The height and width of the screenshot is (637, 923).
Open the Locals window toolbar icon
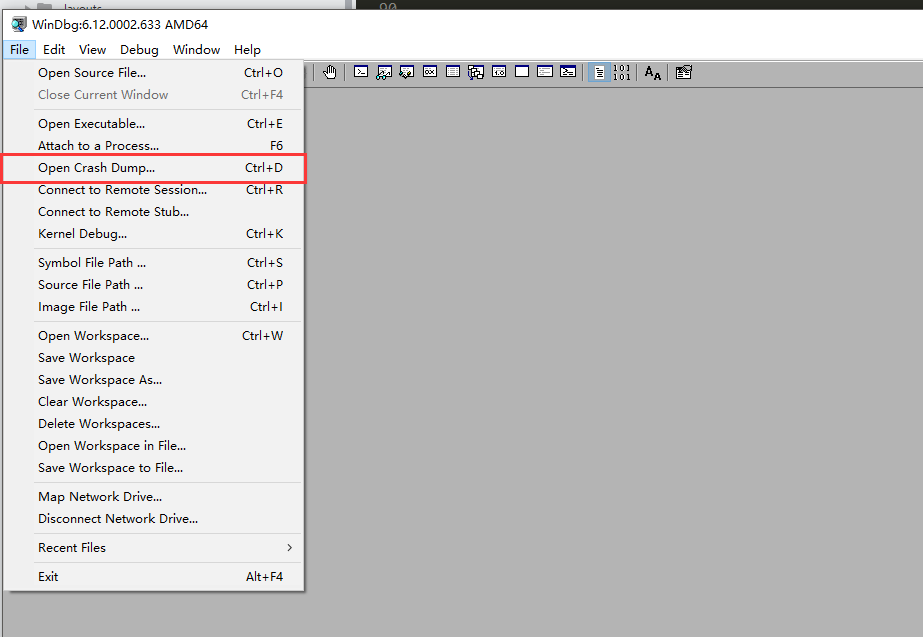[x=407, y=72]
